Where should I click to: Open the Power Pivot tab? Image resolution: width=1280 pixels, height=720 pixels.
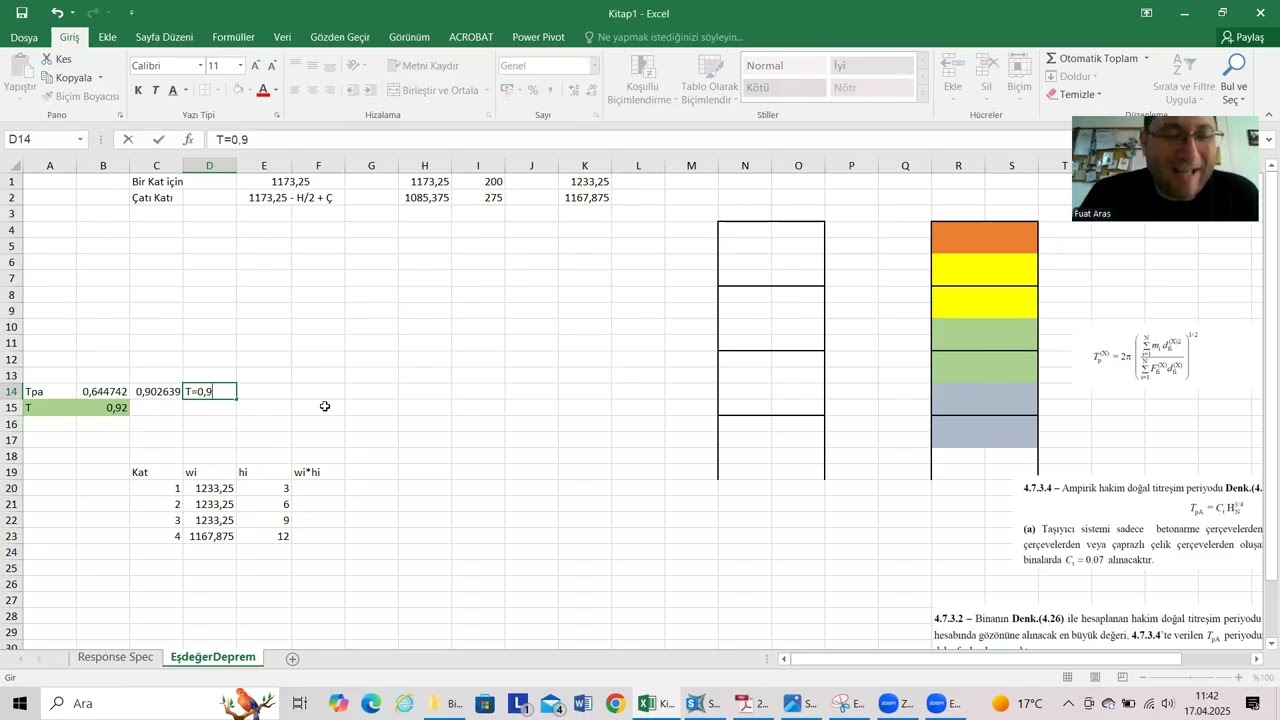(538, 37)
